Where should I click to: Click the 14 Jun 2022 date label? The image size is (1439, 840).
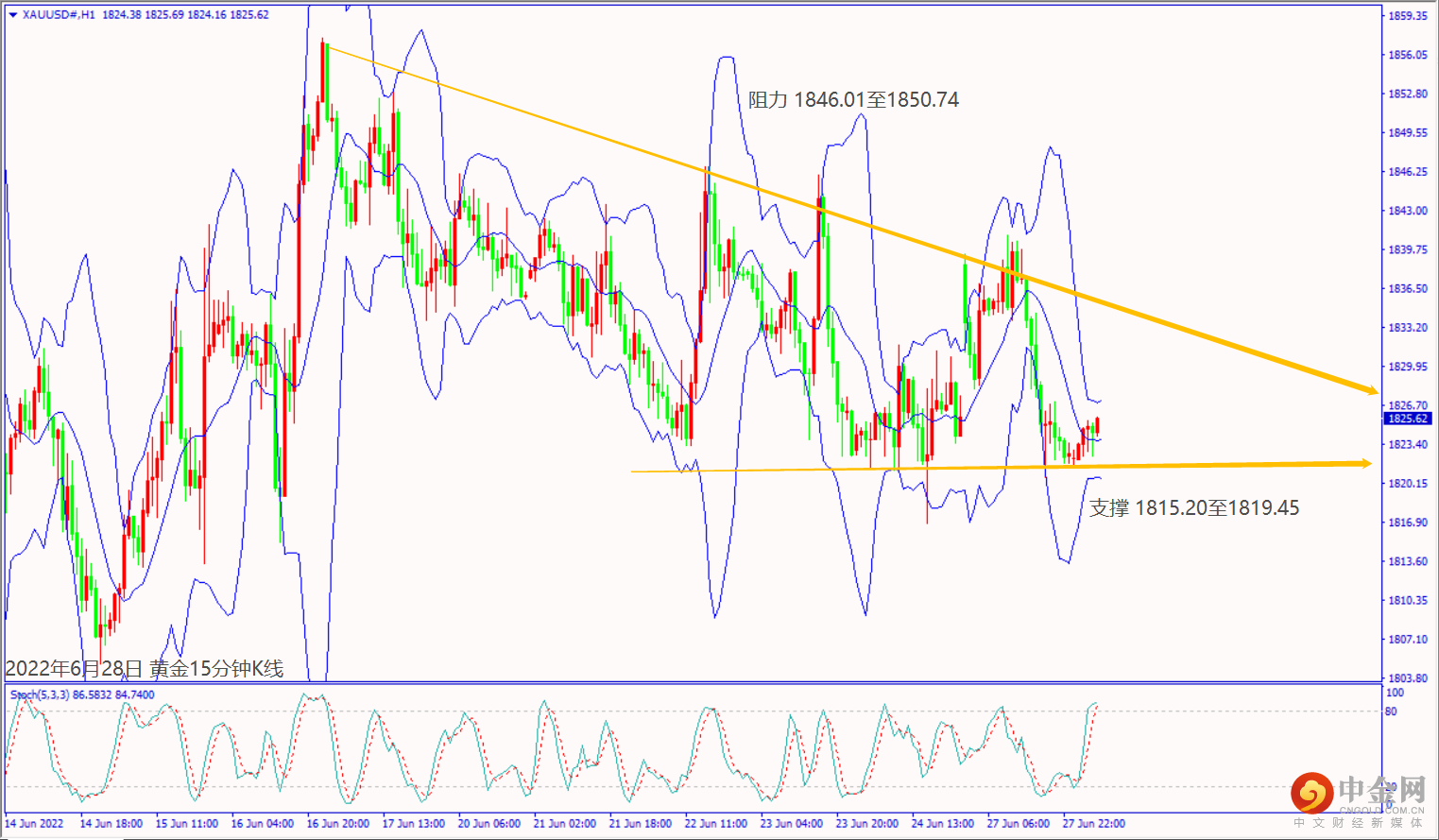pyautogui.click(x=35, y=824)
